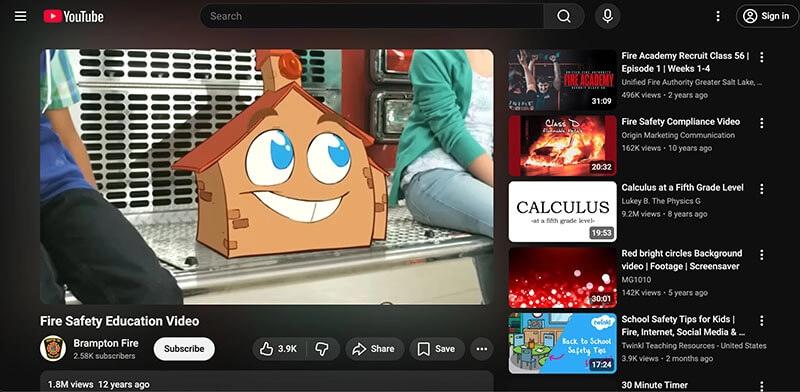Click title '30 Minute Timer'

click(x=655, y=385)
